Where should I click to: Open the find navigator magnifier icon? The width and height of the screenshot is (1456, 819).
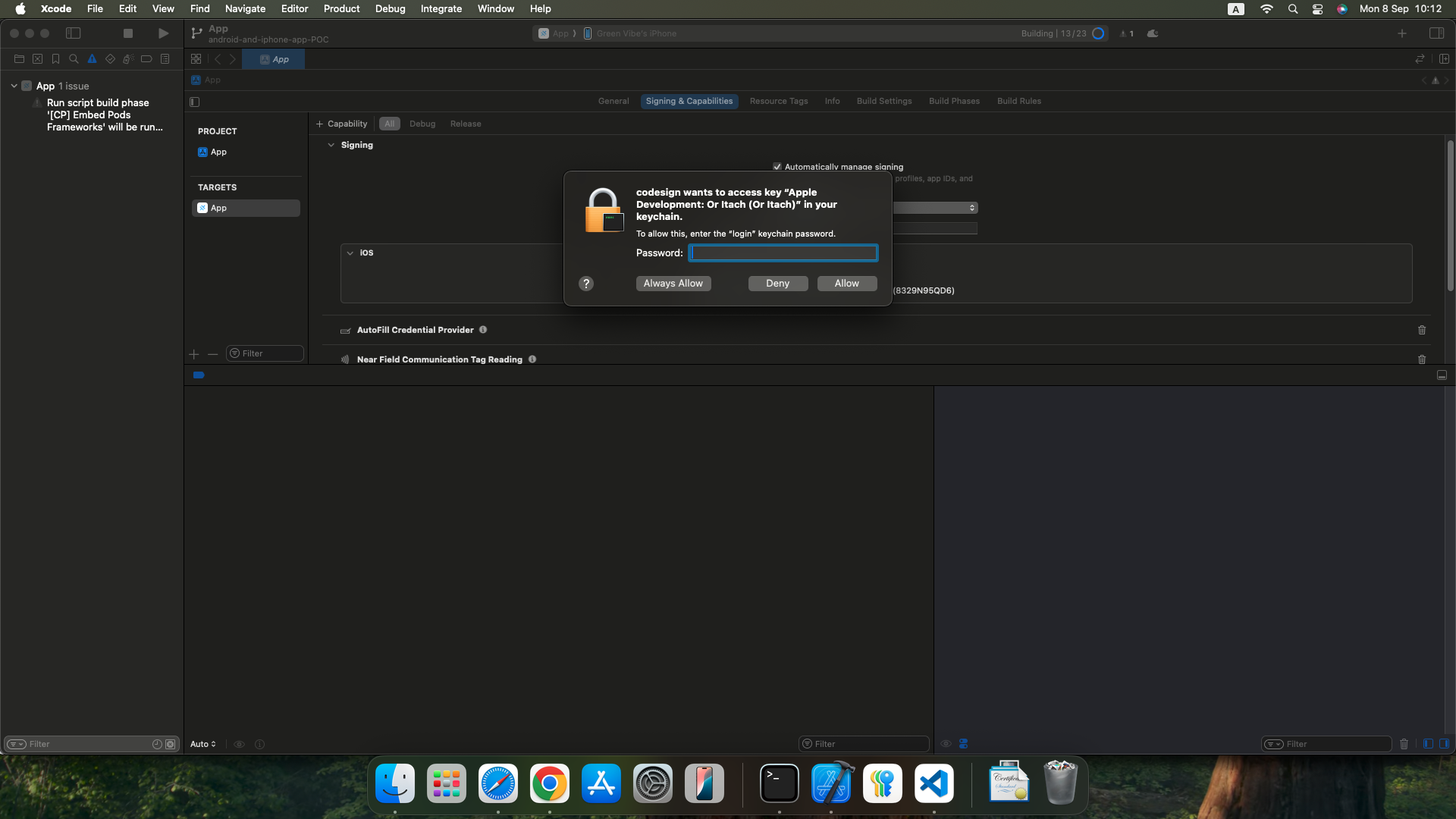74,59
